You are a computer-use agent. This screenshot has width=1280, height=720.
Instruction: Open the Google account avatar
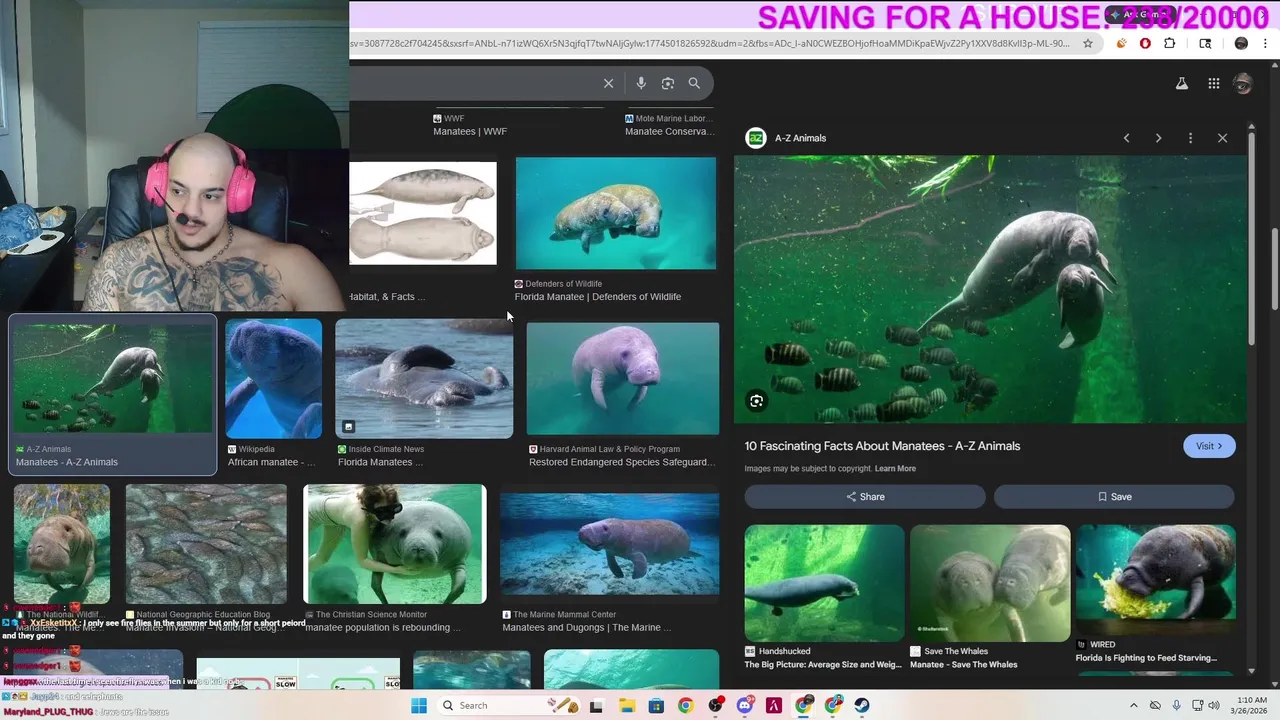tap(1243, 84)
